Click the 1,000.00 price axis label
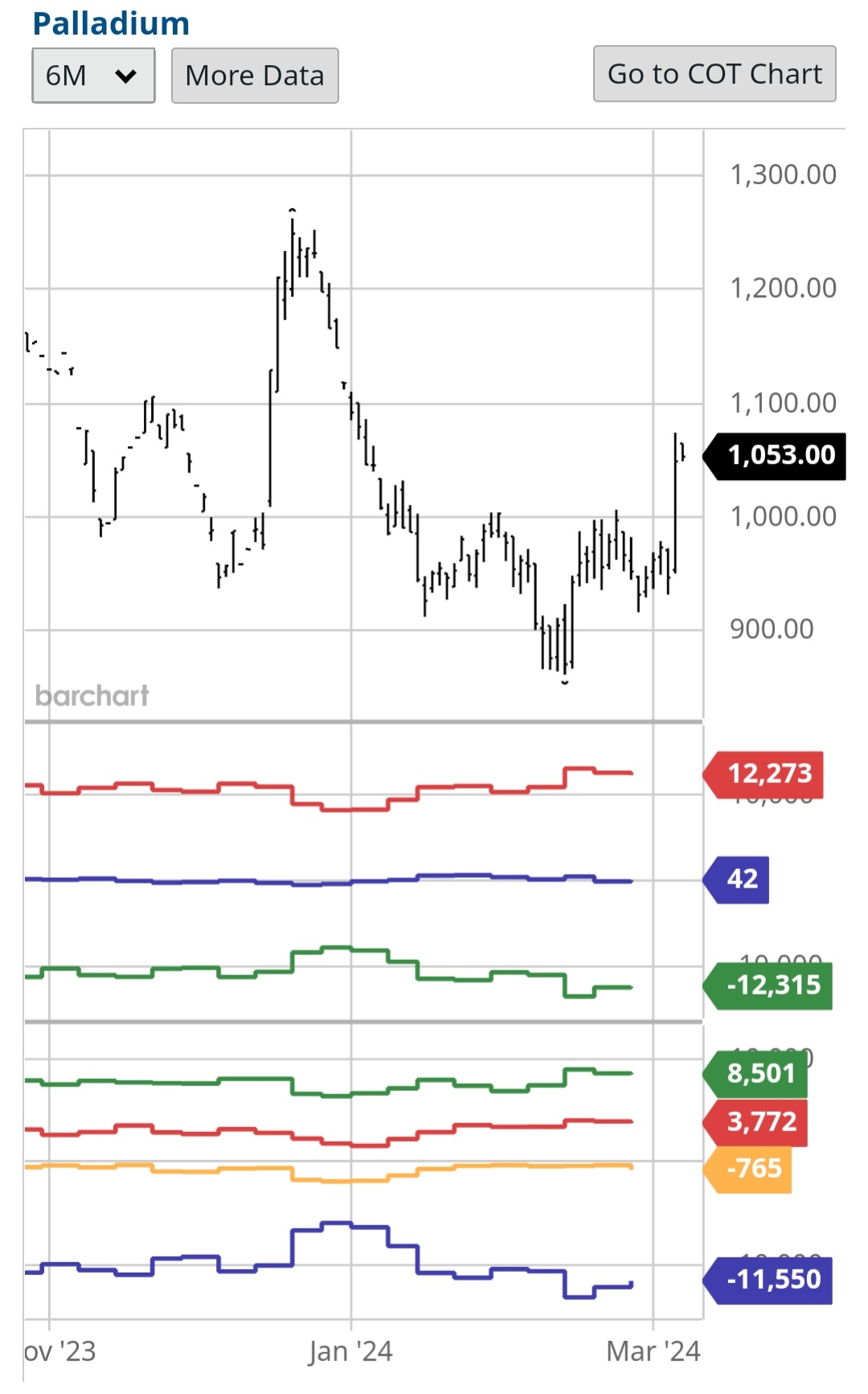This screenshot has height=1394, width=868. pos(783,516)
